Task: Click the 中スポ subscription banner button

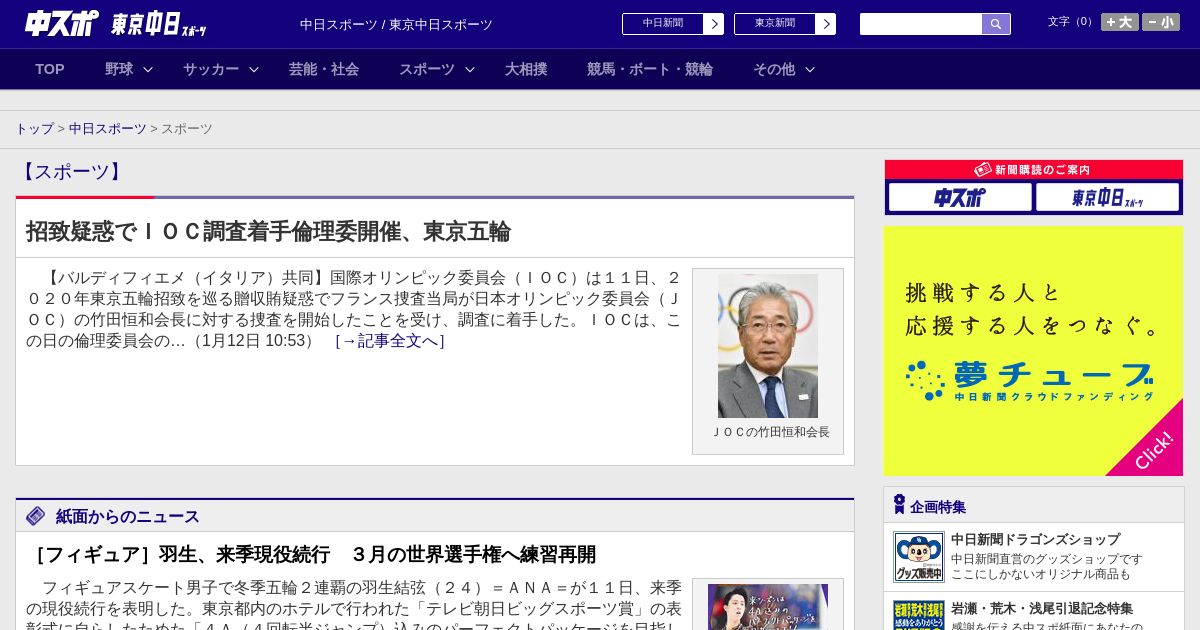Action: click(x=960, y=198)
